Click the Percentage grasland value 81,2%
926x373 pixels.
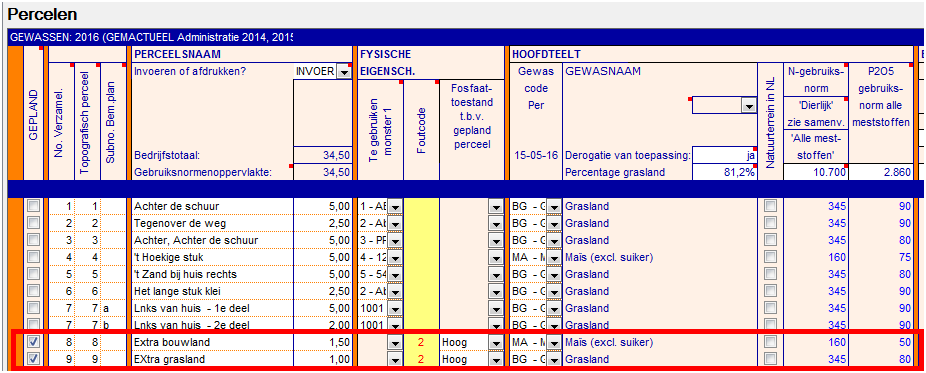point(724,173)
